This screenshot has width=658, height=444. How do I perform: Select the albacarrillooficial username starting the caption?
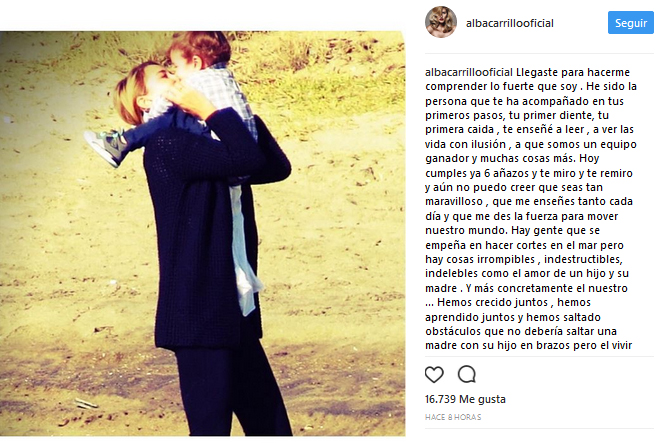click(x=469, y=73)
